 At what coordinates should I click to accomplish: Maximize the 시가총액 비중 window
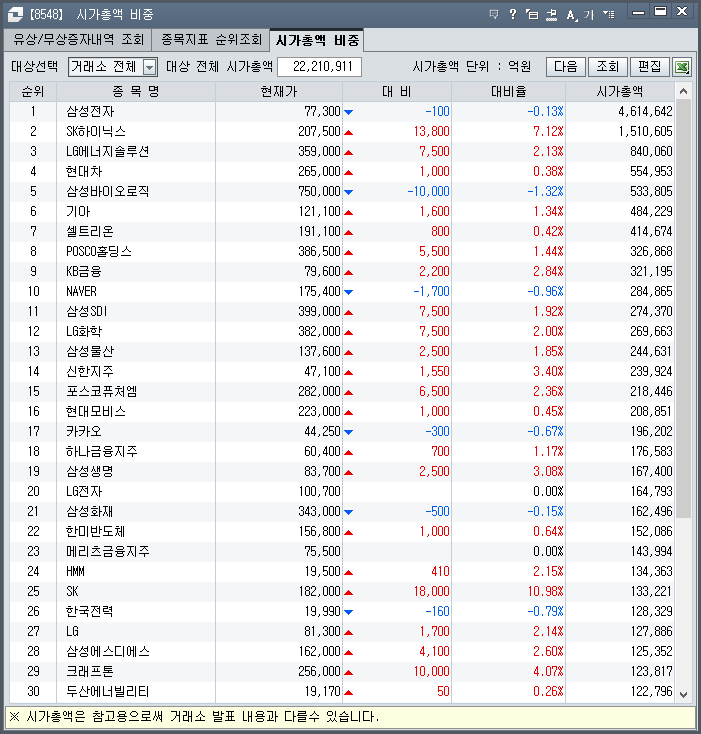660,12
